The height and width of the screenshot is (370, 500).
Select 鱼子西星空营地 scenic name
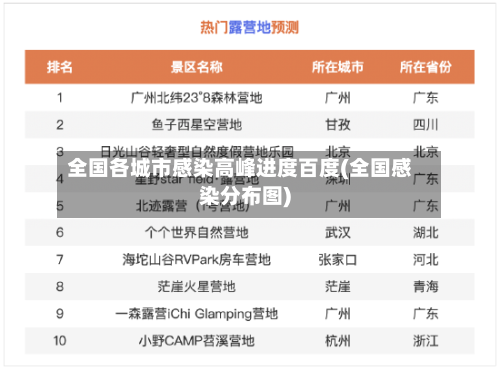click(197, 125)
